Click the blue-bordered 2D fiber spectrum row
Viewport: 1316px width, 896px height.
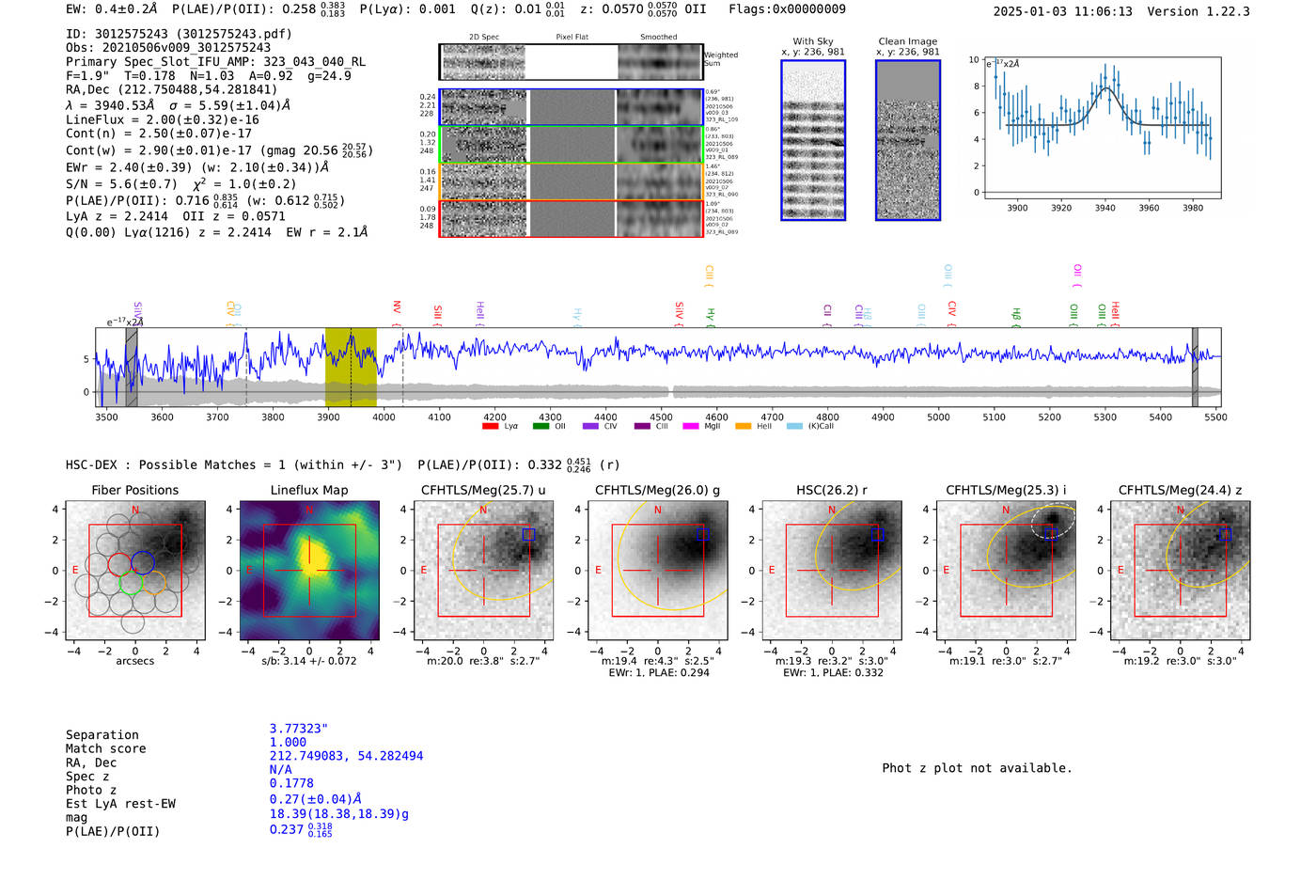(x=571, y=107)
